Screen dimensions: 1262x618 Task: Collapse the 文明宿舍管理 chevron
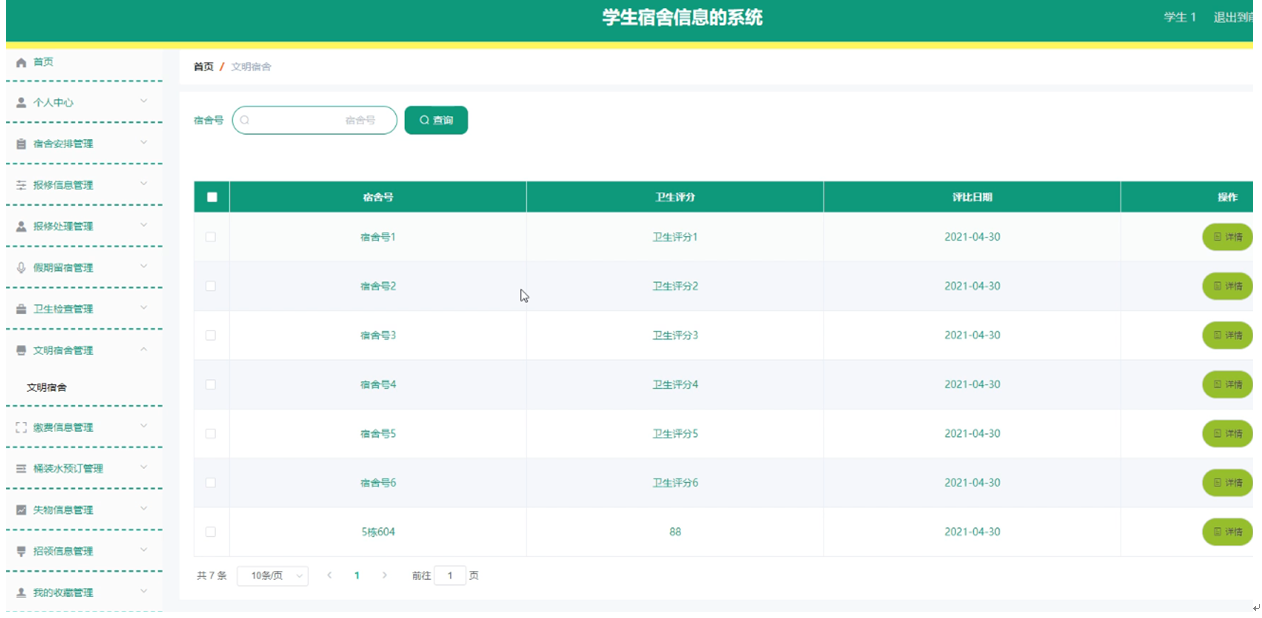(144, 349)
